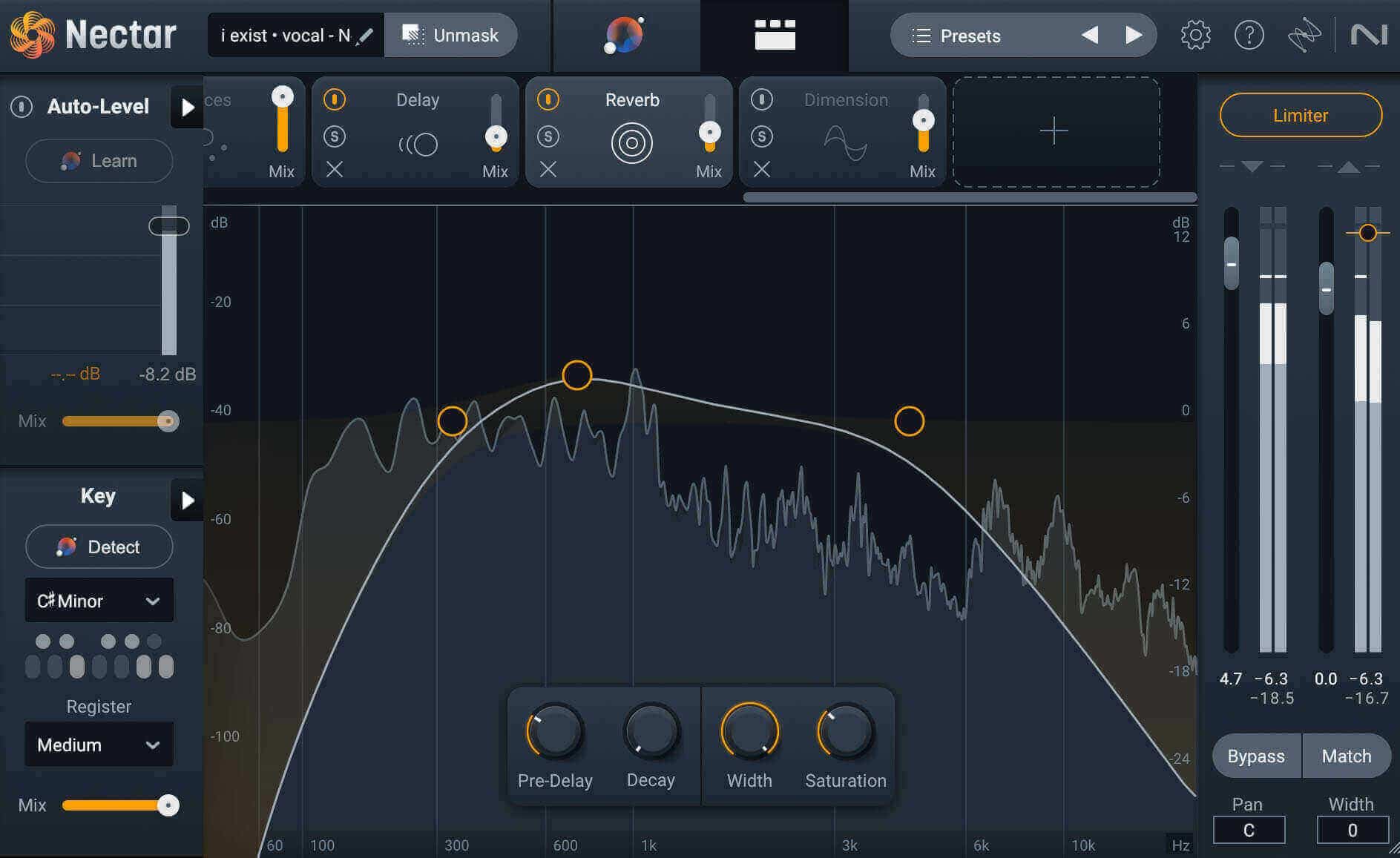Toggle the Bypass button
The image size is (1400, 858).
[x=1256, y=756]
